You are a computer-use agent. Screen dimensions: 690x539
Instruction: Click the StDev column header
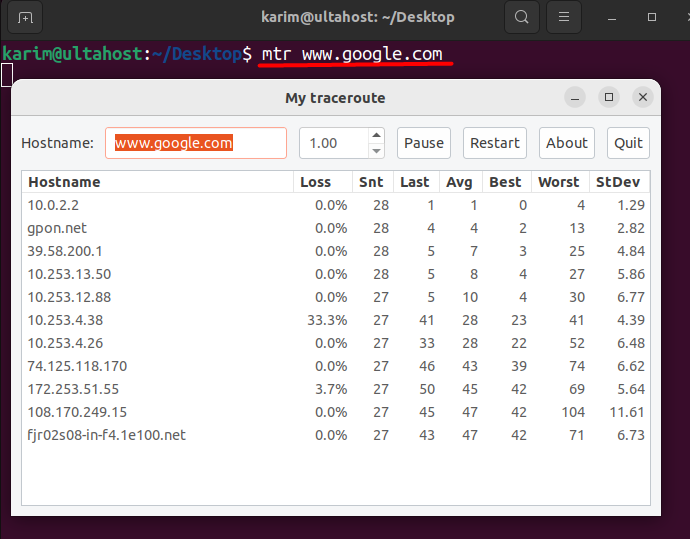619,182
